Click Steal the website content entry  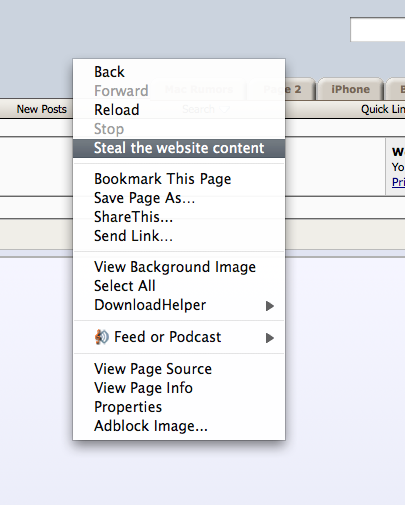coord(179,148)
